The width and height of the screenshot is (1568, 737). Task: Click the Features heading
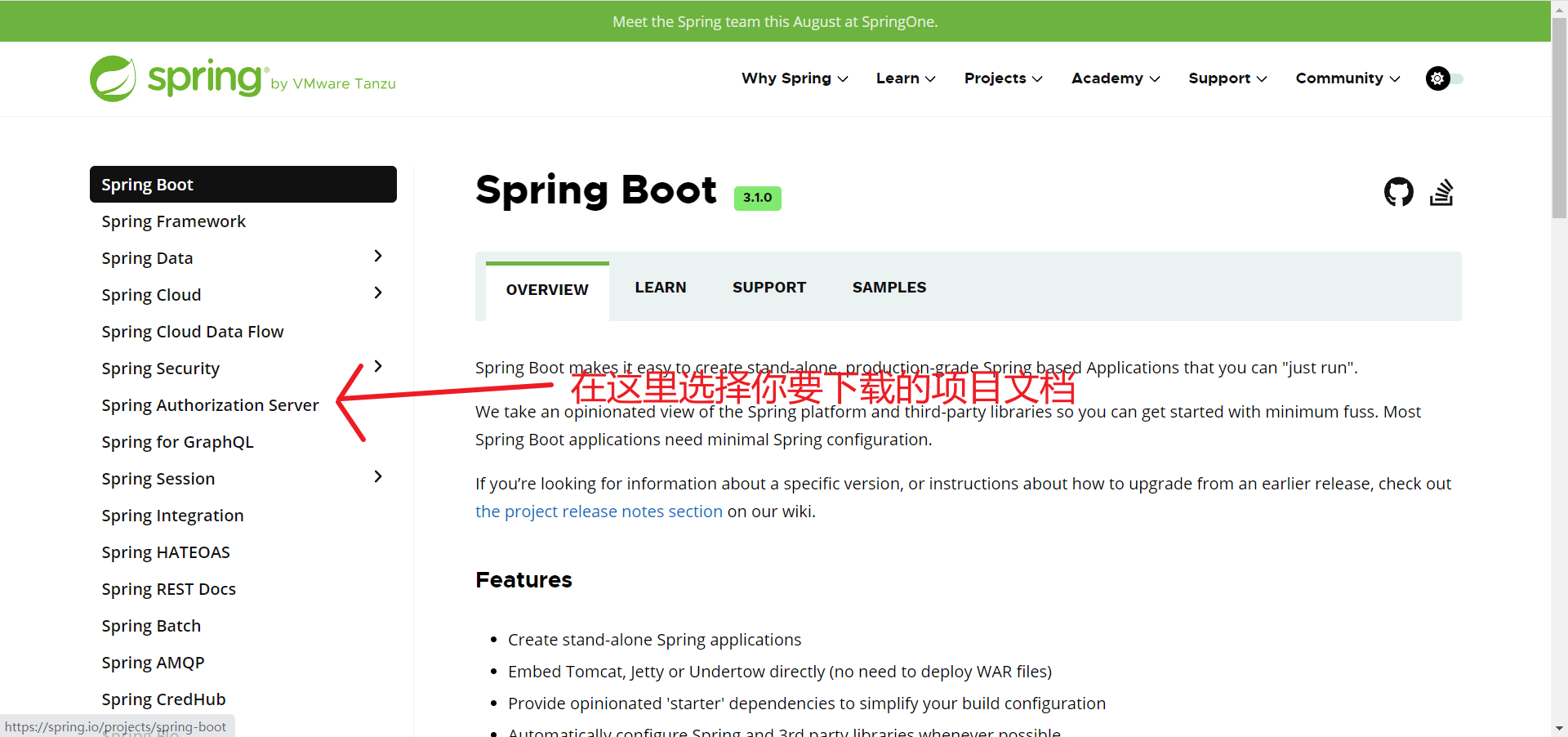pyautogui.click(x=523, y=580)
